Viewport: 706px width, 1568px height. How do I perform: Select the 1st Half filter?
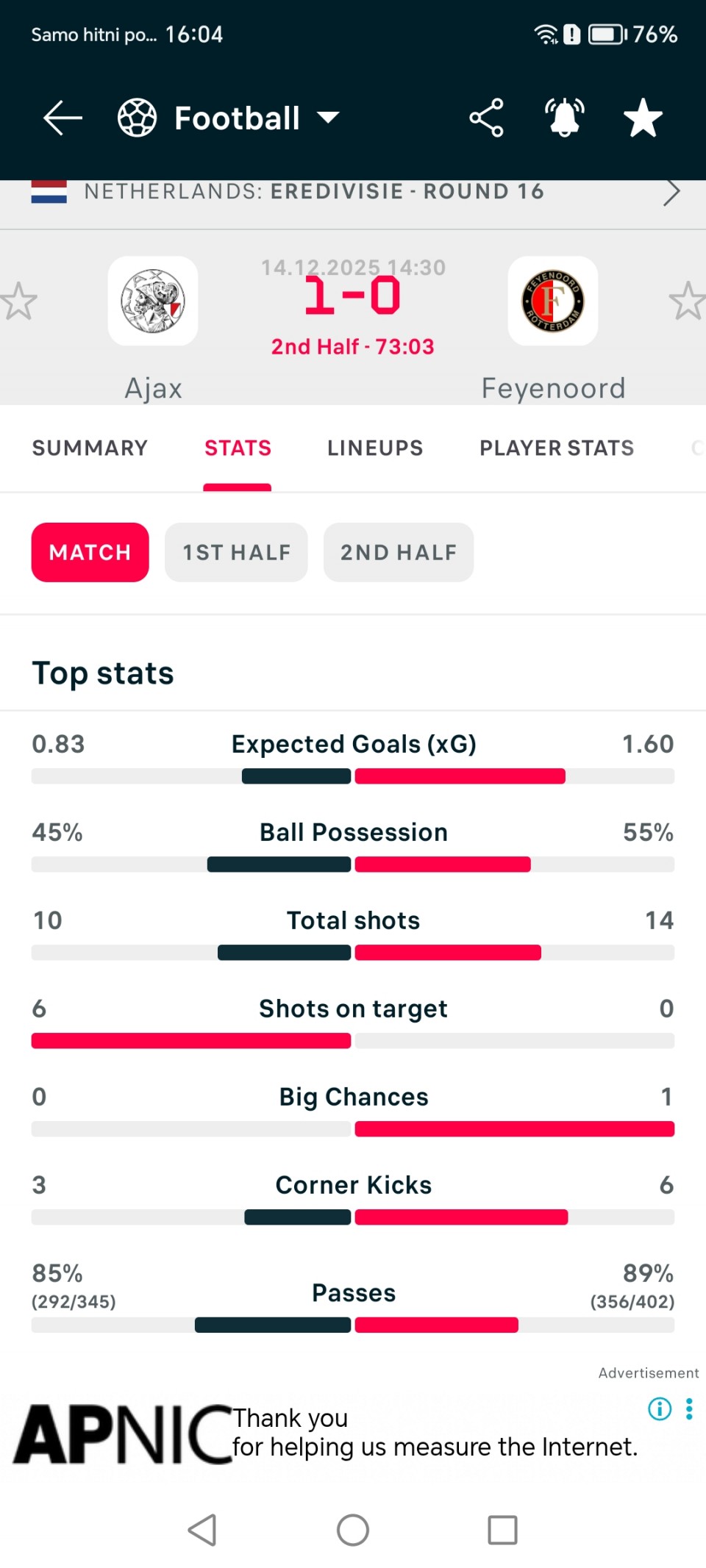point(236,552)
